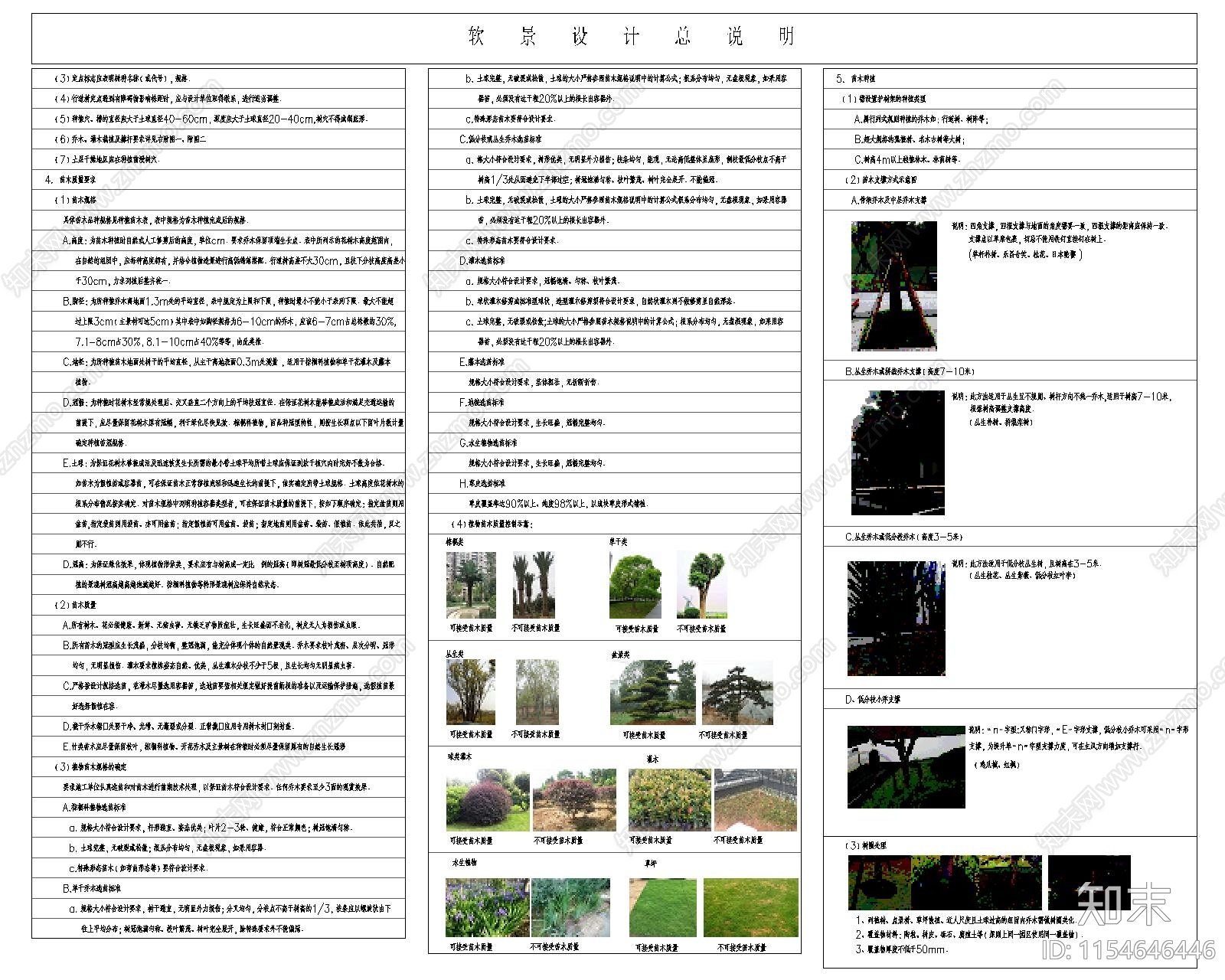Viewport: 1225px width, 980px height.
Task: Click the "球类灌木" category label
Action: [459, 756]
